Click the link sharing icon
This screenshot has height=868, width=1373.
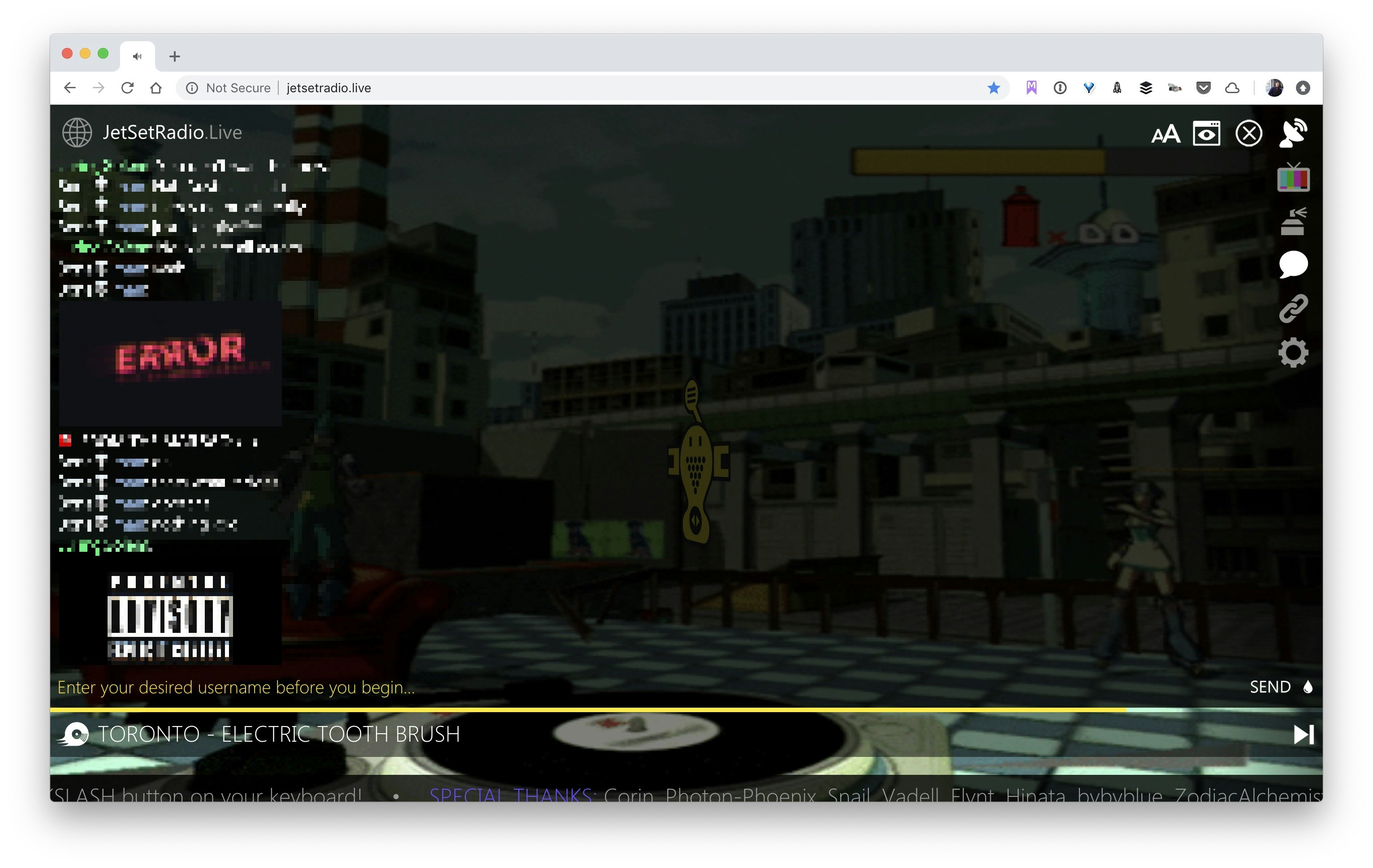[x=1293, y=309]
